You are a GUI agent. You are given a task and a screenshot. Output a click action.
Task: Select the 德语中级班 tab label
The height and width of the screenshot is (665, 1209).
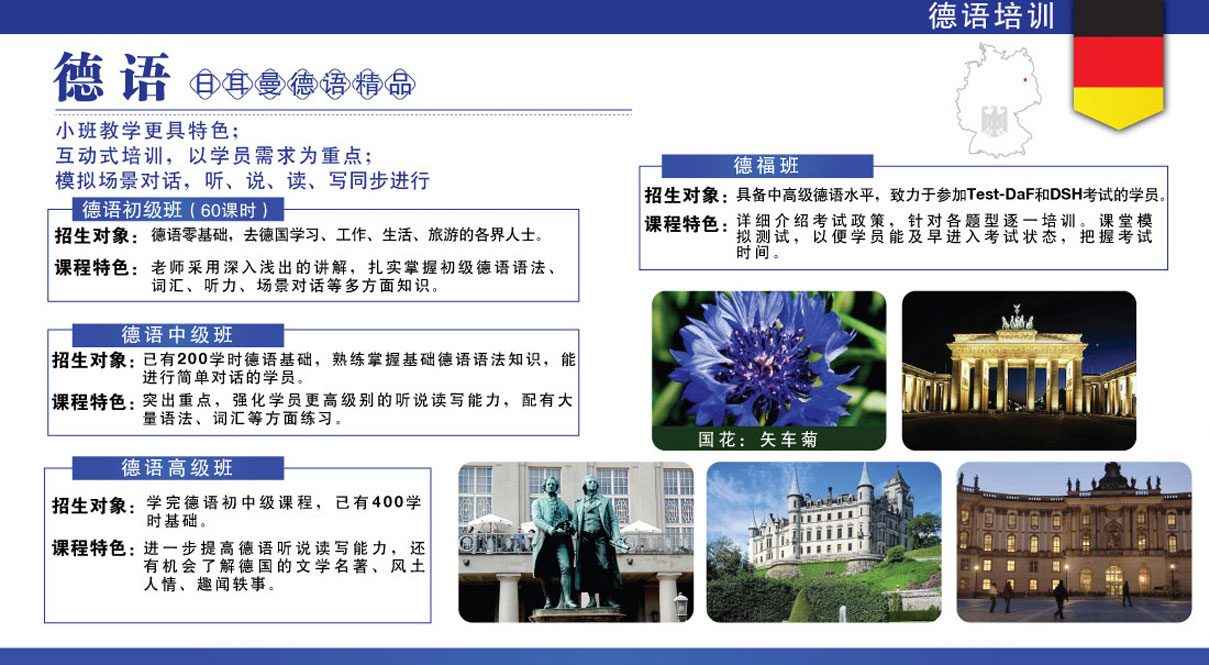click(178, 335)
